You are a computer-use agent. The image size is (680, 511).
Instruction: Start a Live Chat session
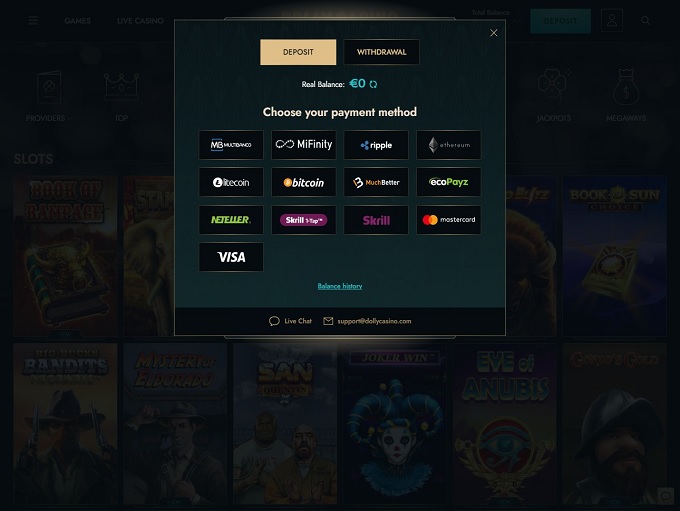pos(290,321)
